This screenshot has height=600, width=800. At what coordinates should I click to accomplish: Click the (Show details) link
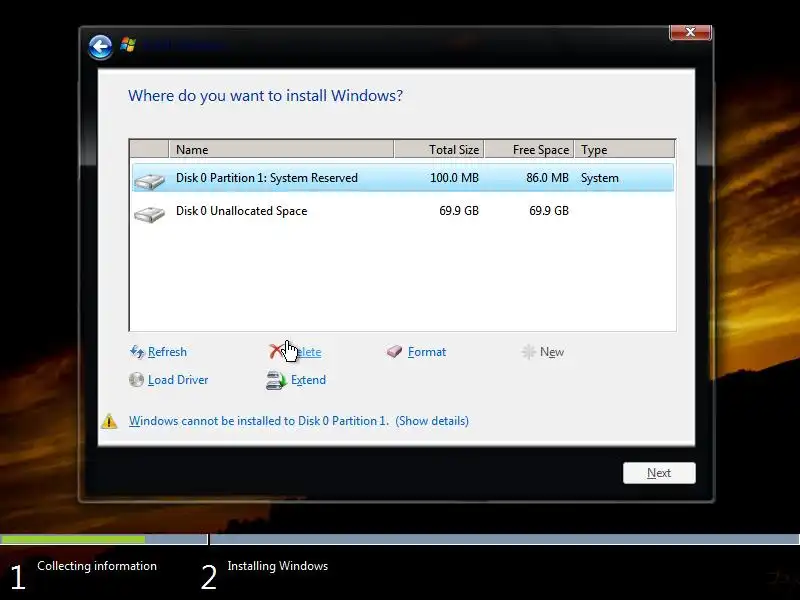click(x=432, y=421)
